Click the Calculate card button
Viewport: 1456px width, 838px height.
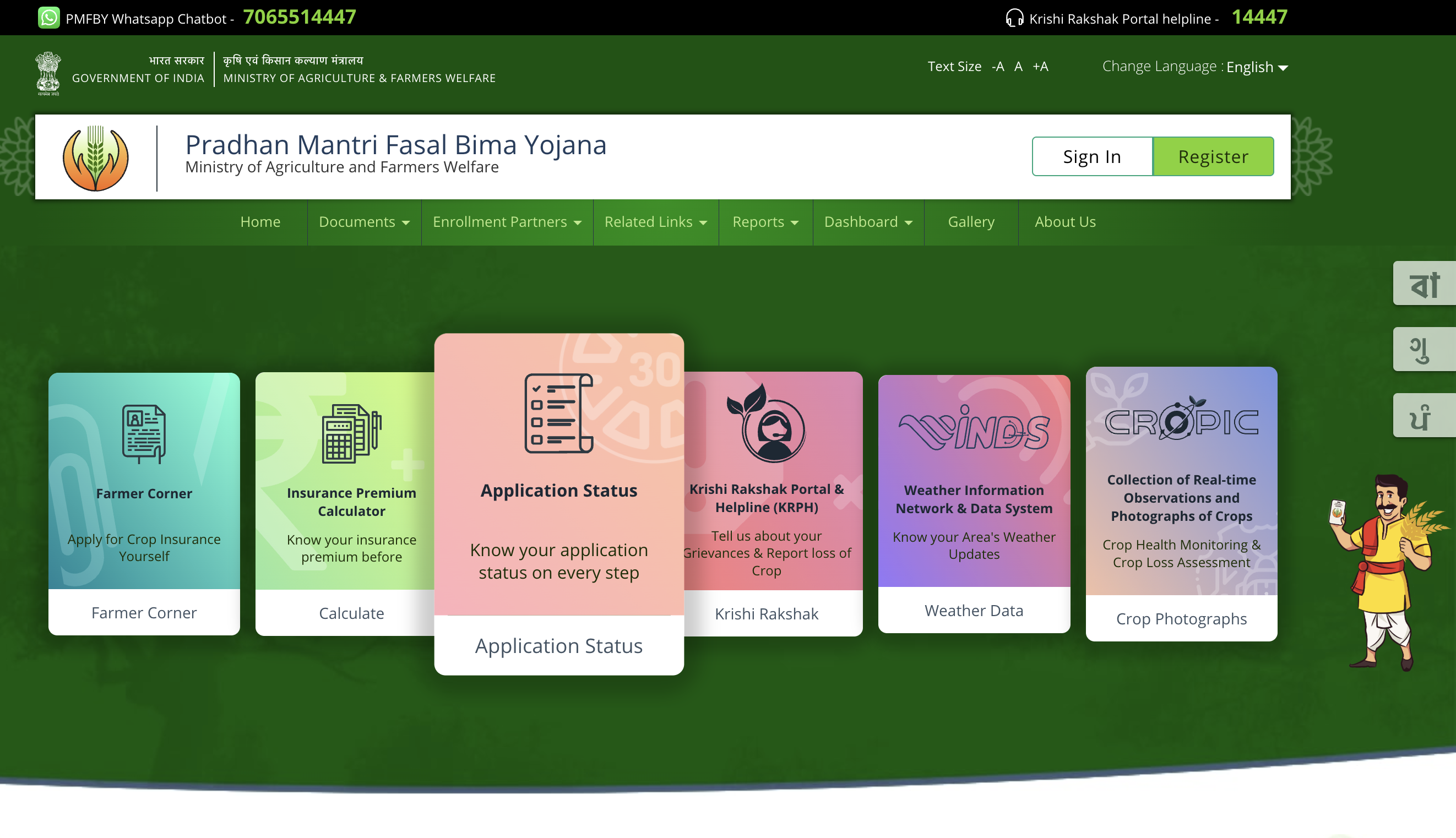point(352,613)
